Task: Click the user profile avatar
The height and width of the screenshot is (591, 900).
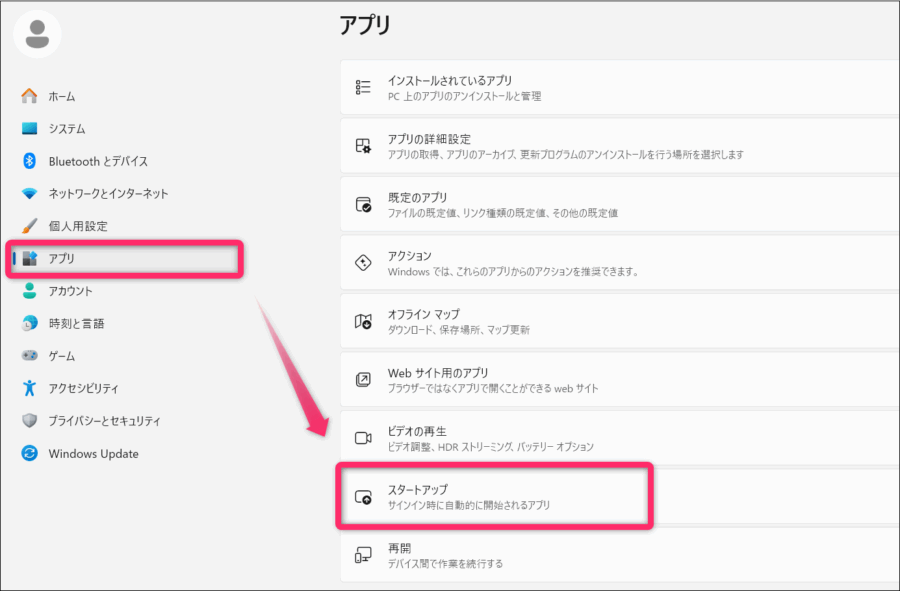Action: click(x=37, y=32)
